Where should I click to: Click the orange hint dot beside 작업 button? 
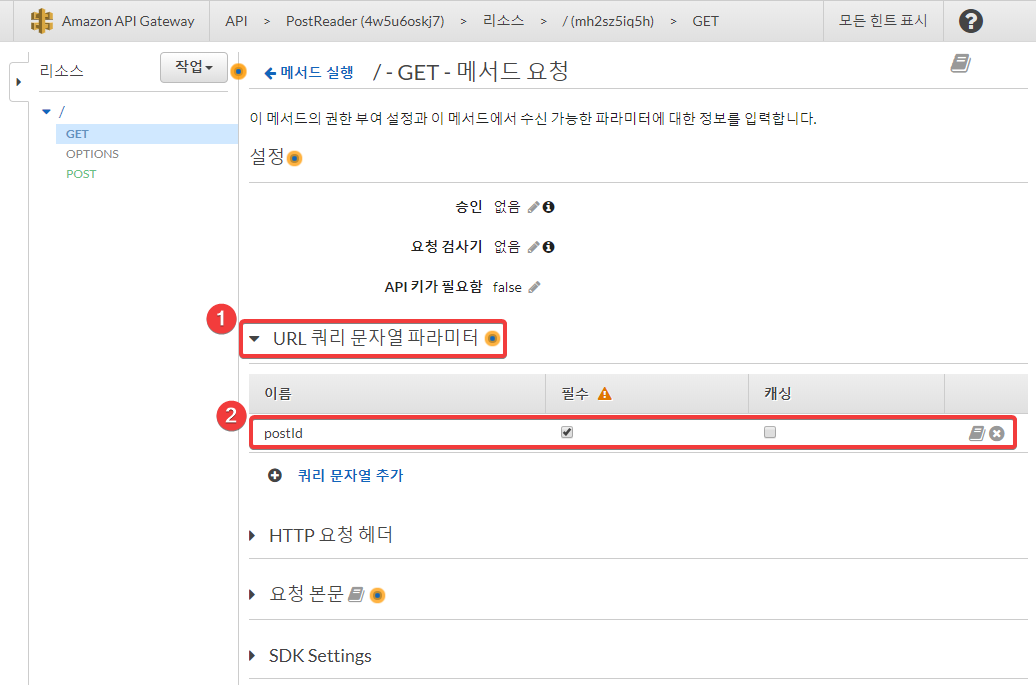[239, 71]
